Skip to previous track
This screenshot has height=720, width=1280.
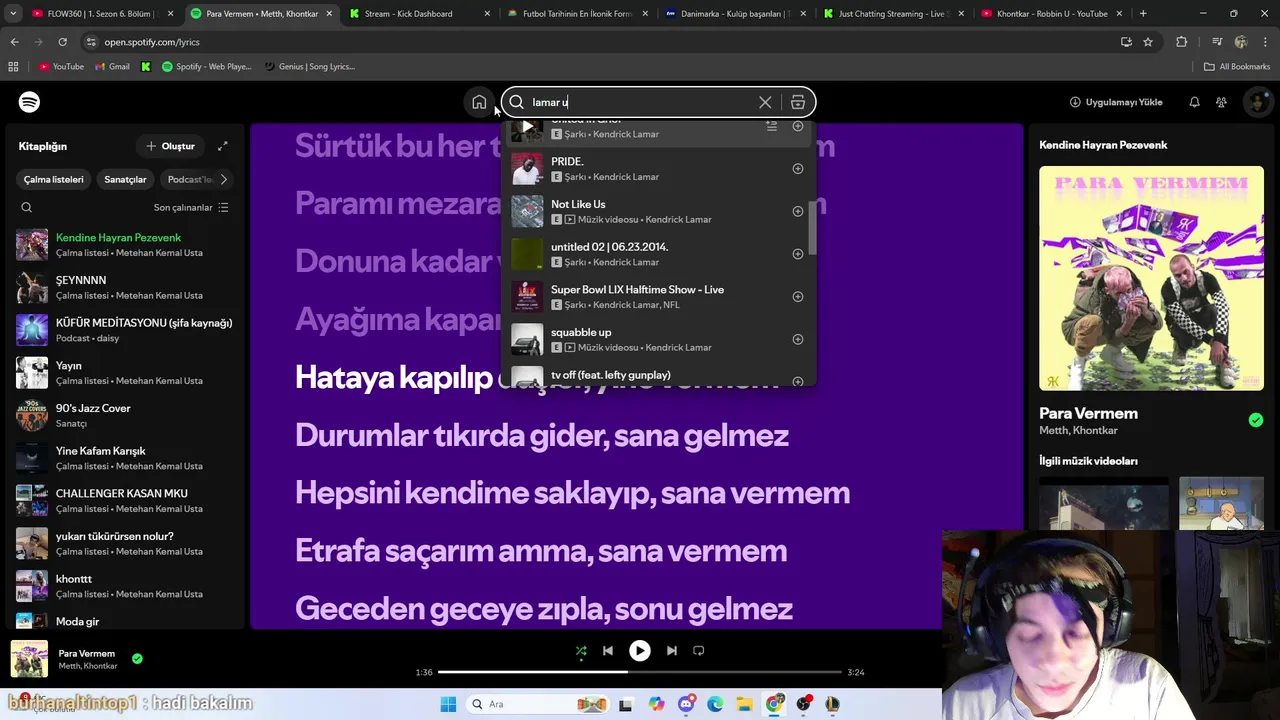click(608, 651)
